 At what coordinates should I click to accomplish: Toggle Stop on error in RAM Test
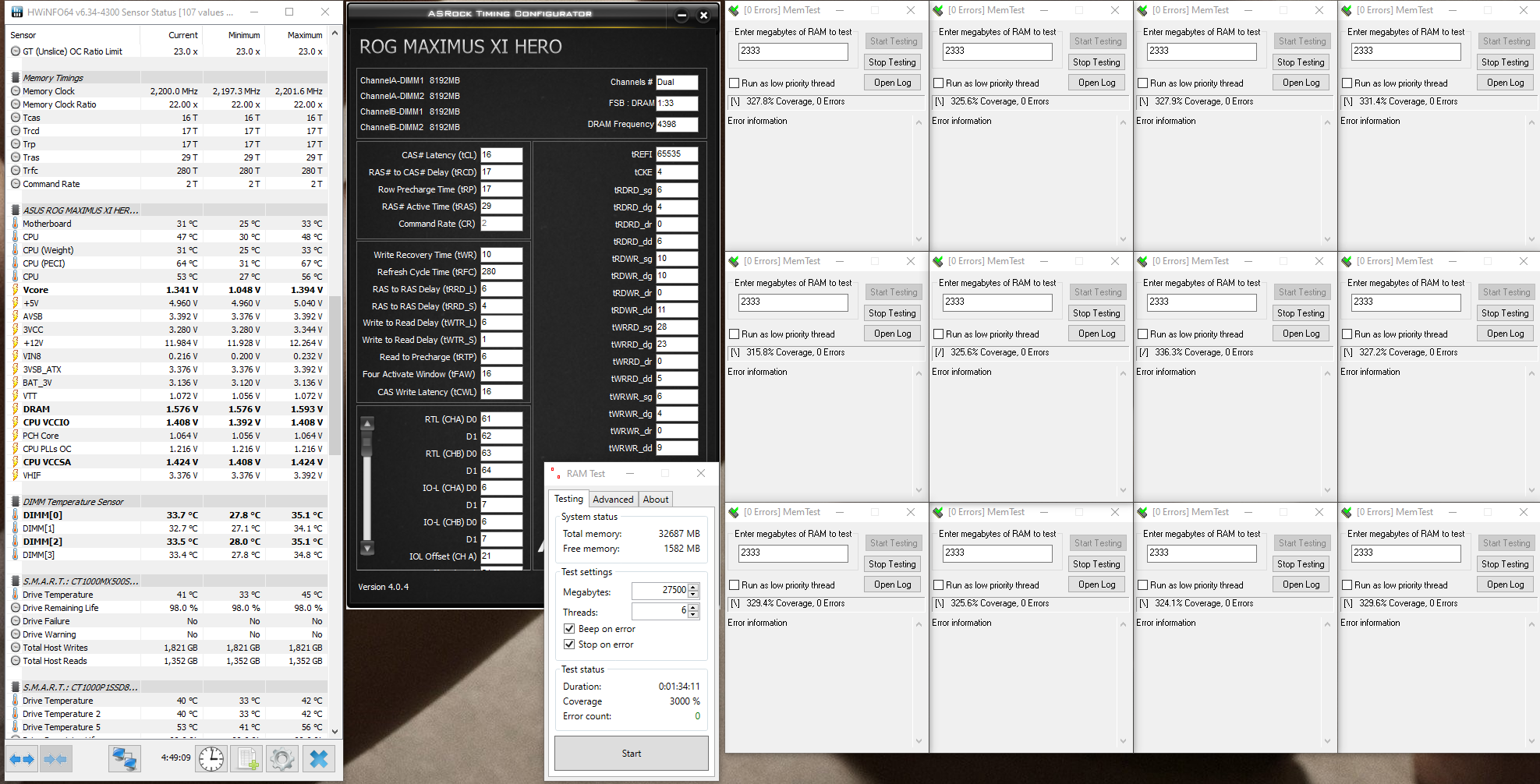click(569, 645)
